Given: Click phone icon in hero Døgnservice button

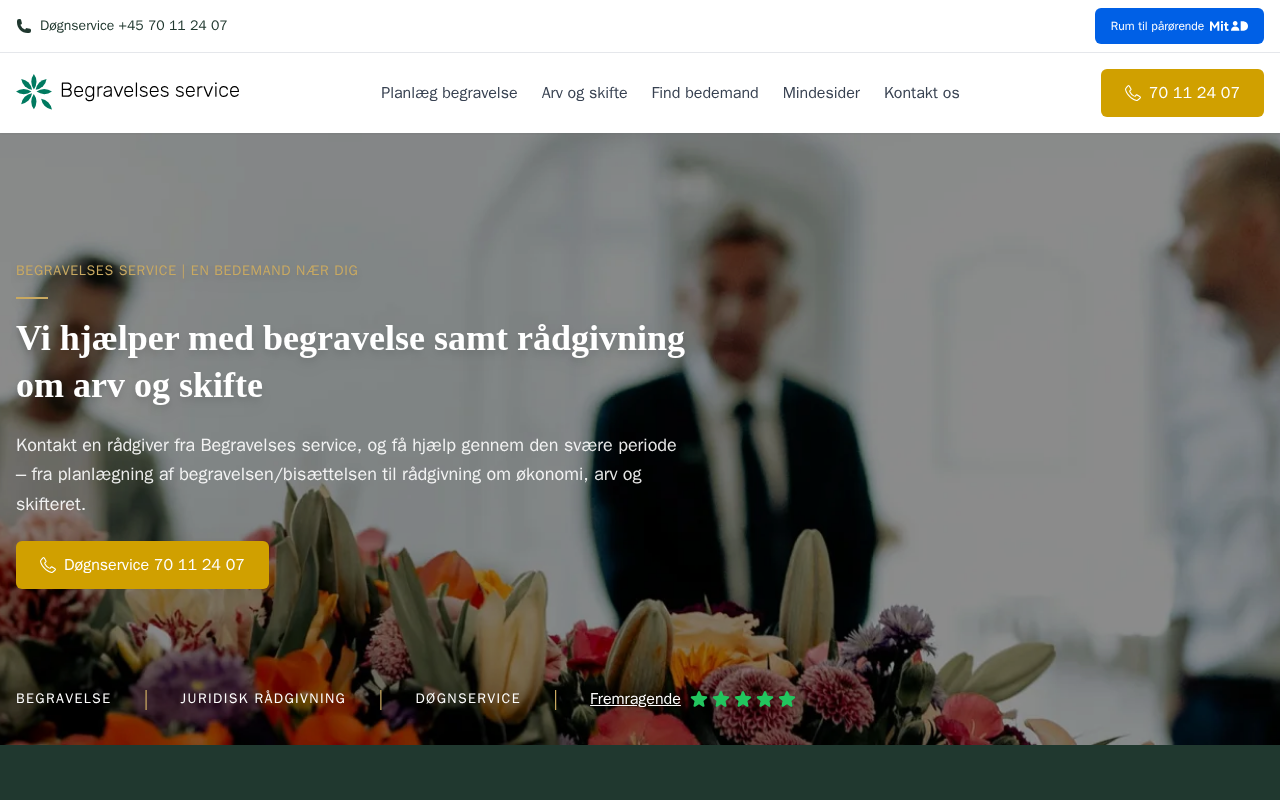Looking at the screenshot, I should click(x=48, y=565).
